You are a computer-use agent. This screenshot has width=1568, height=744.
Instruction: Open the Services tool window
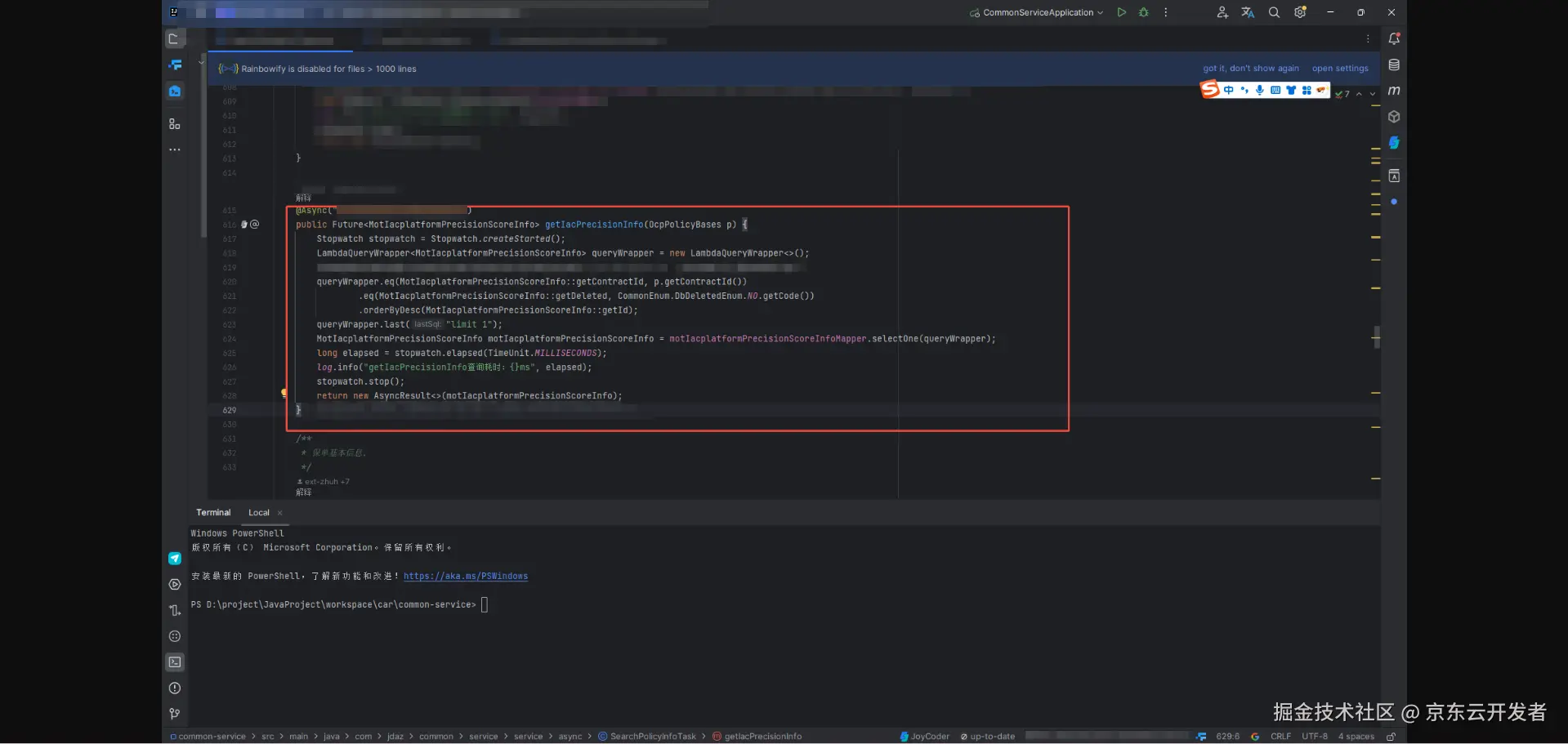175,585
